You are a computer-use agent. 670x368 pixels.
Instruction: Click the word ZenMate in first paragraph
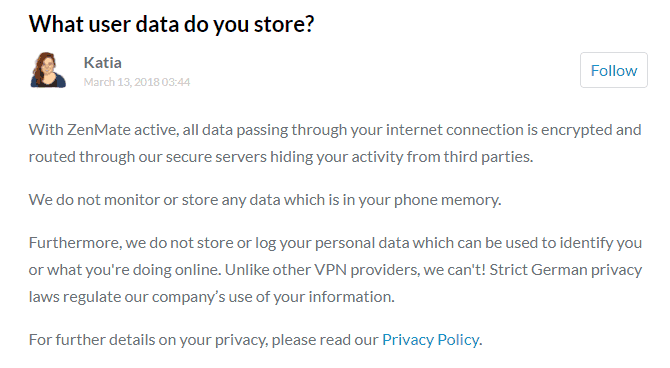pos(99,130)
